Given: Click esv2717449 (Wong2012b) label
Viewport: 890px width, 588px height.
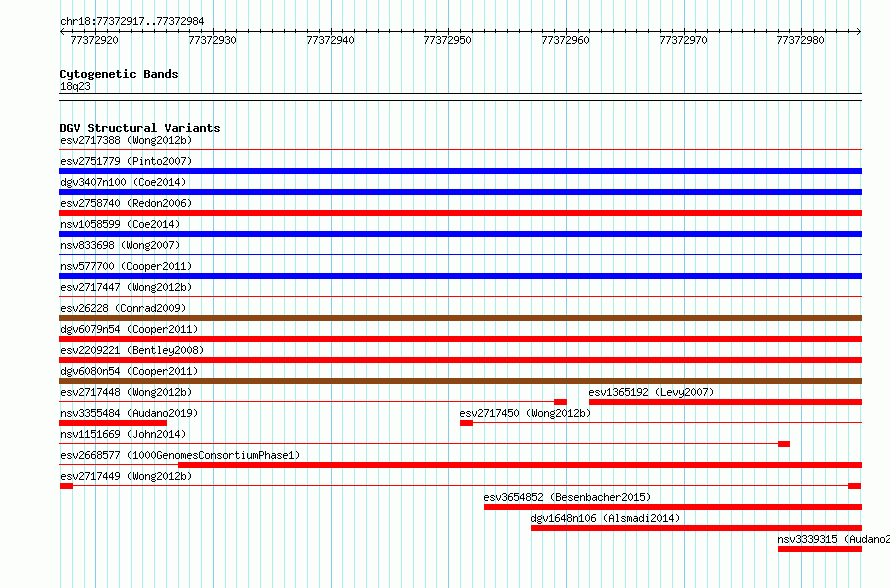Looking at the screenshot, I should click(x=126, y=476).
